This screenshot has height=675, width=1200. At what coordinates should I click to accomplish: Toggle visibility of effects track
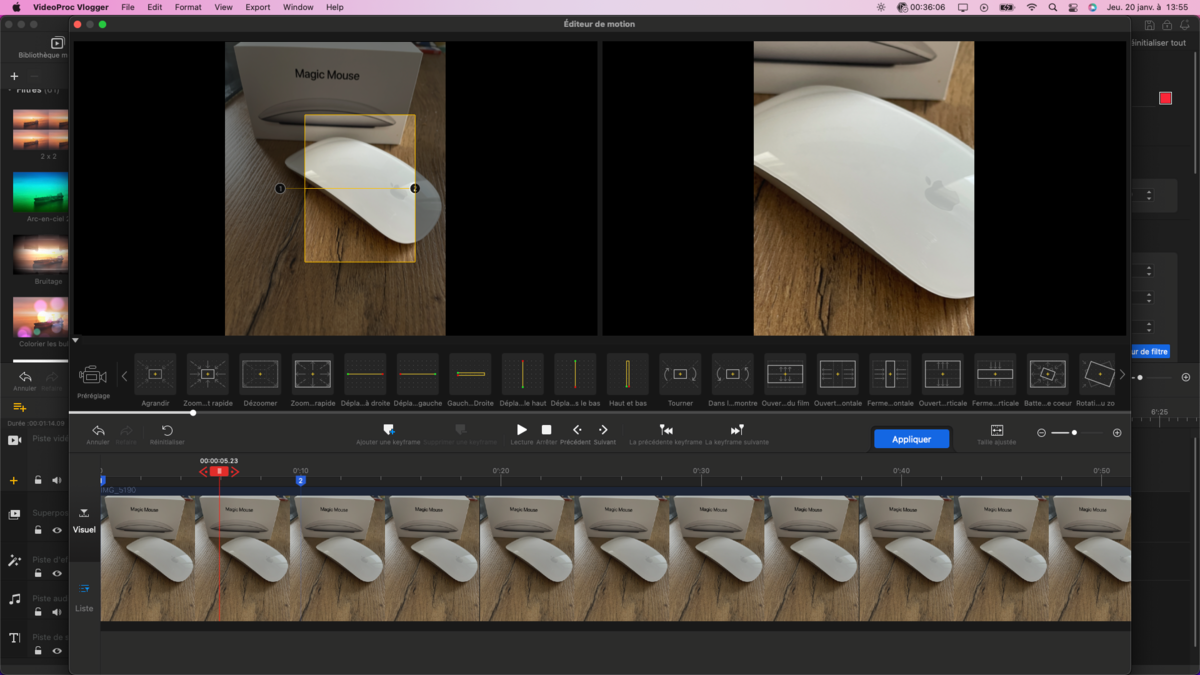57,574
